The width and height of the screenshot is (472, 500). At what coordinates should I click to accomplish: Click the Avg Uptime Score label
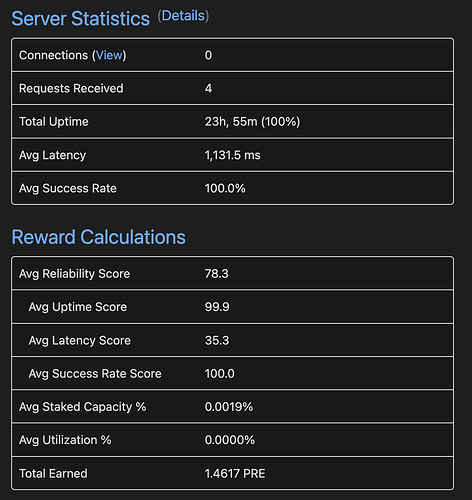pos(78,307)
